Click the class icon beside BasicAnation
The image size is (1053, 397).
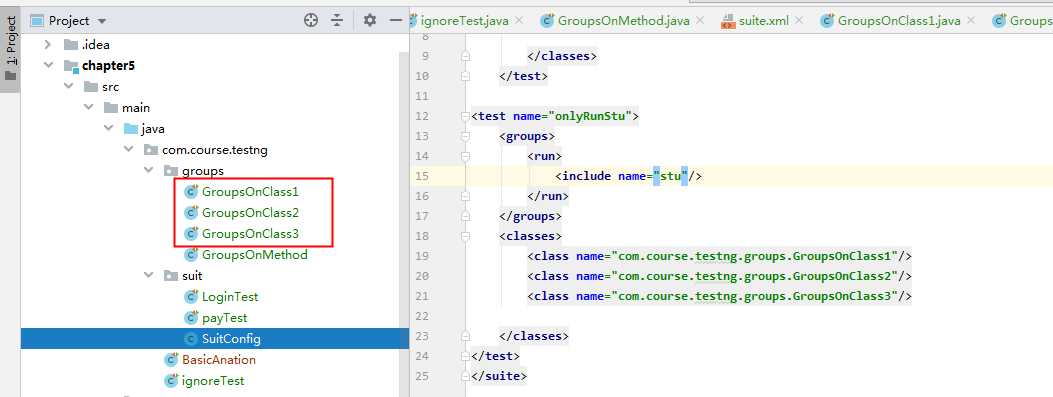171,359
